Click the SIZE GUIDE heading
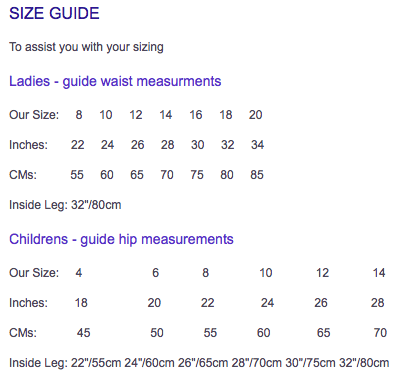Image resolution: width=403 pixels, height=376 pixels. pyautogui.click(x=54, y=14)
